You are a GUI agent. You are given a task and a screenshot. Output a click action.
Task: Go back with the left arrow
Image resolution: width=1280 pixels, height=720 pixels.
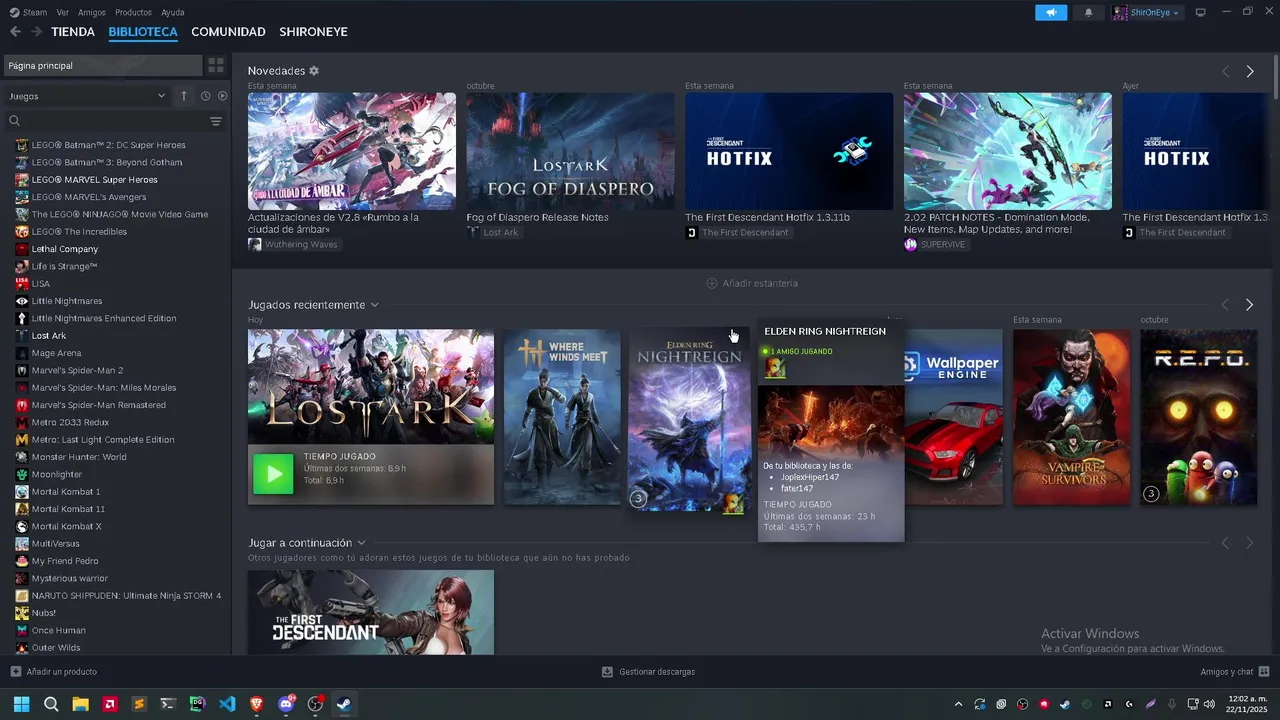[15, 32]
